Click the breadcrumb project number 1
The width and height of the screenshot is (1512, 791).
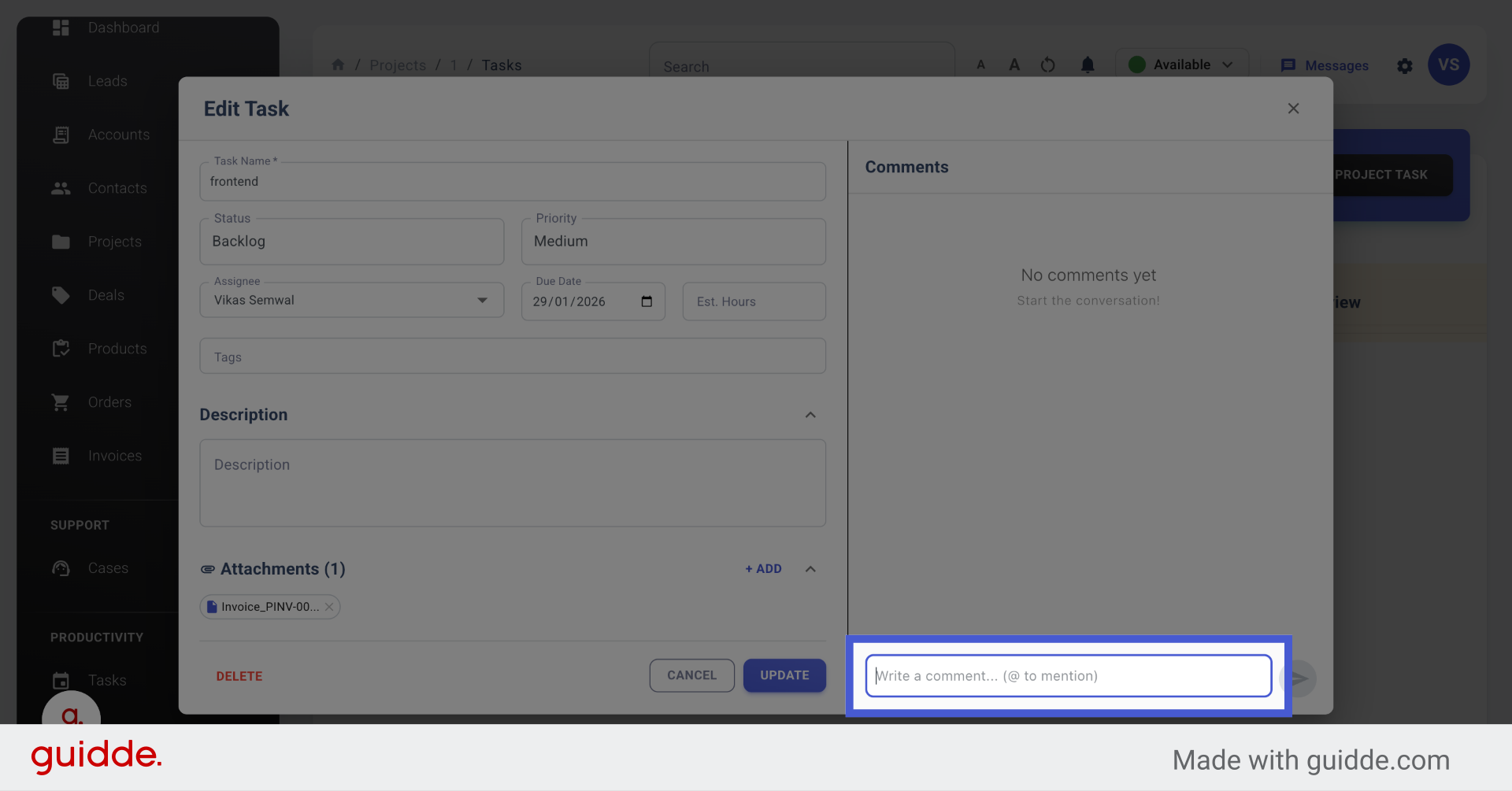point(454,65)
